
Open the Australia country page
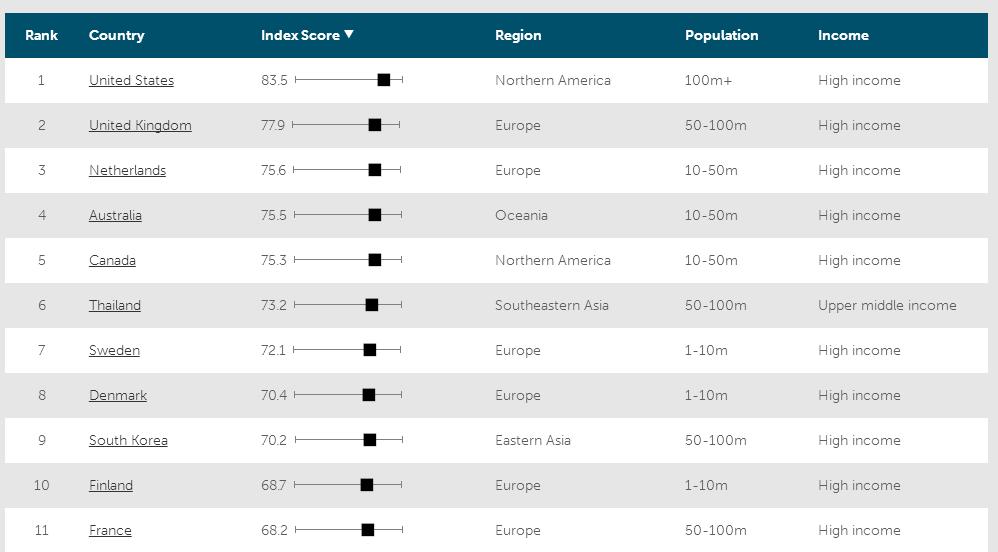tap(115, 215)
